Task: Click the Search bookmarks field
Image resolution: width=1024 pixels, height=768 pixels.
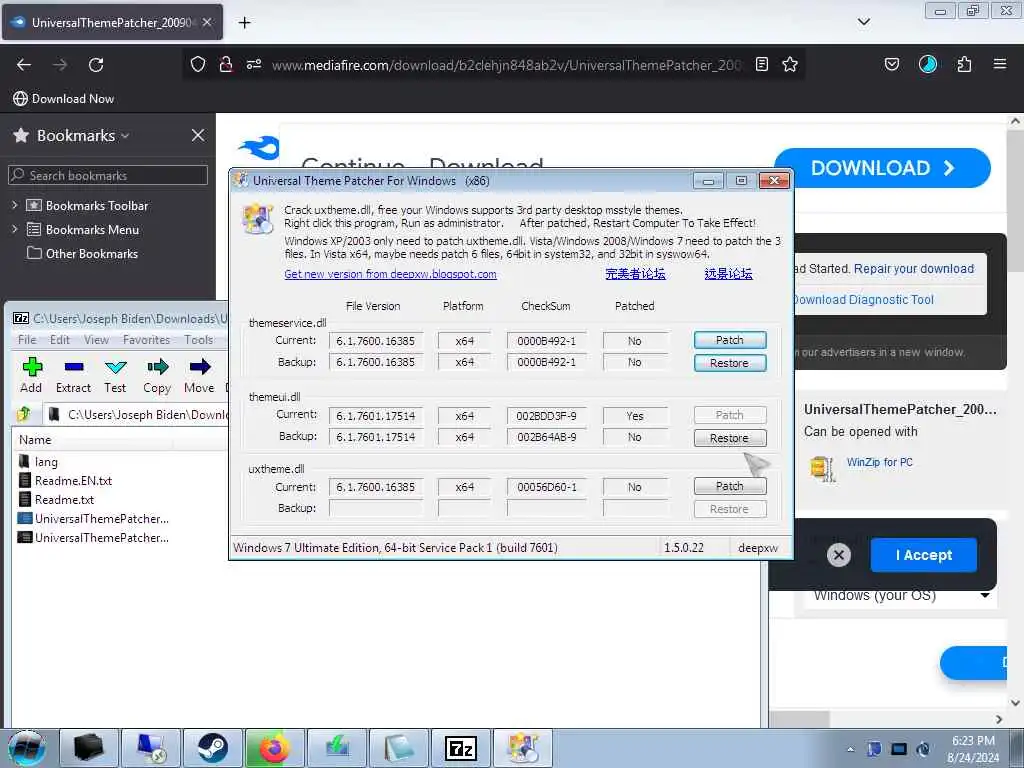Action: coord(108,175)
